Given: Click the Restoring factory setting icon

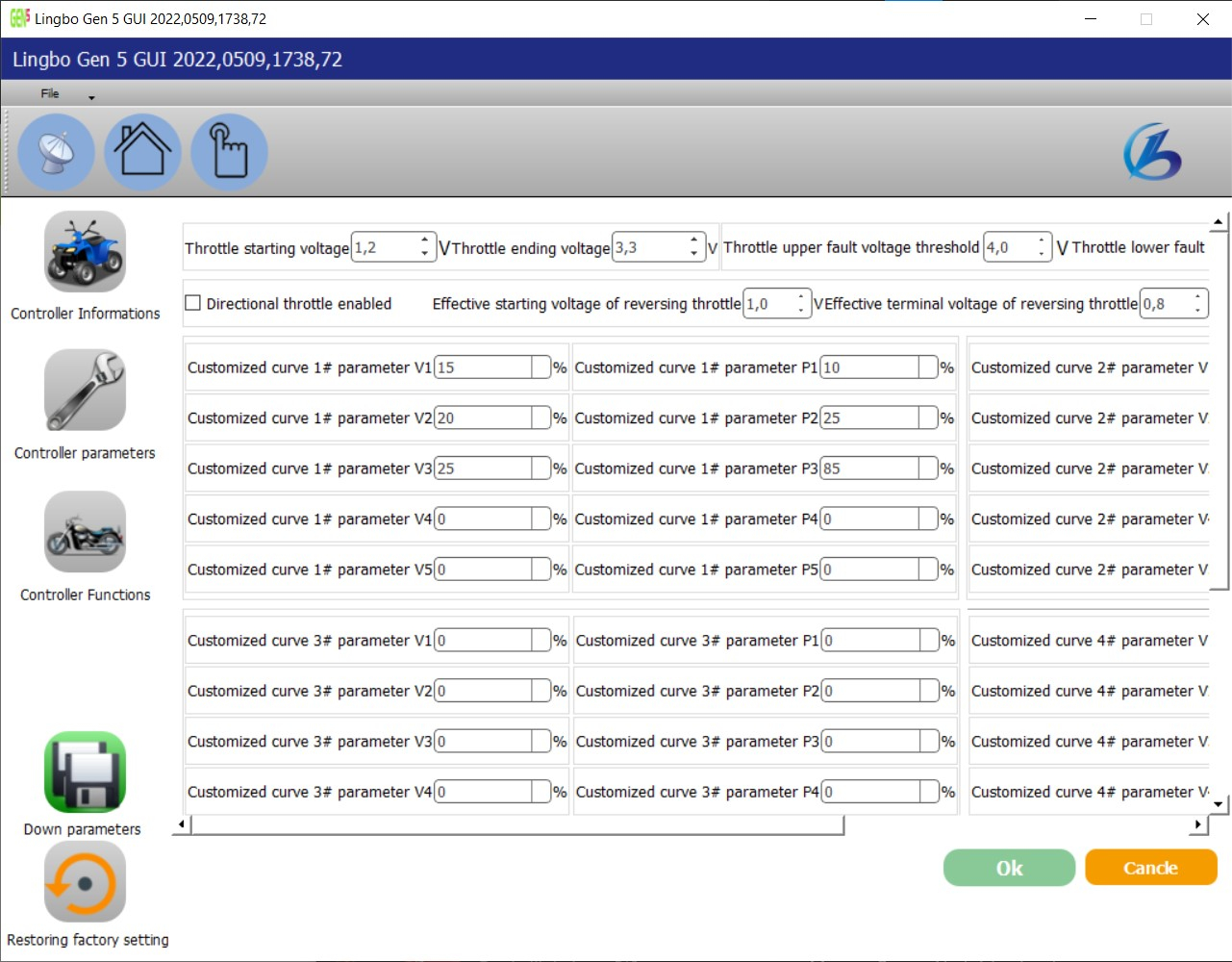Looking at the screenshot, I should tap(85, 882).
